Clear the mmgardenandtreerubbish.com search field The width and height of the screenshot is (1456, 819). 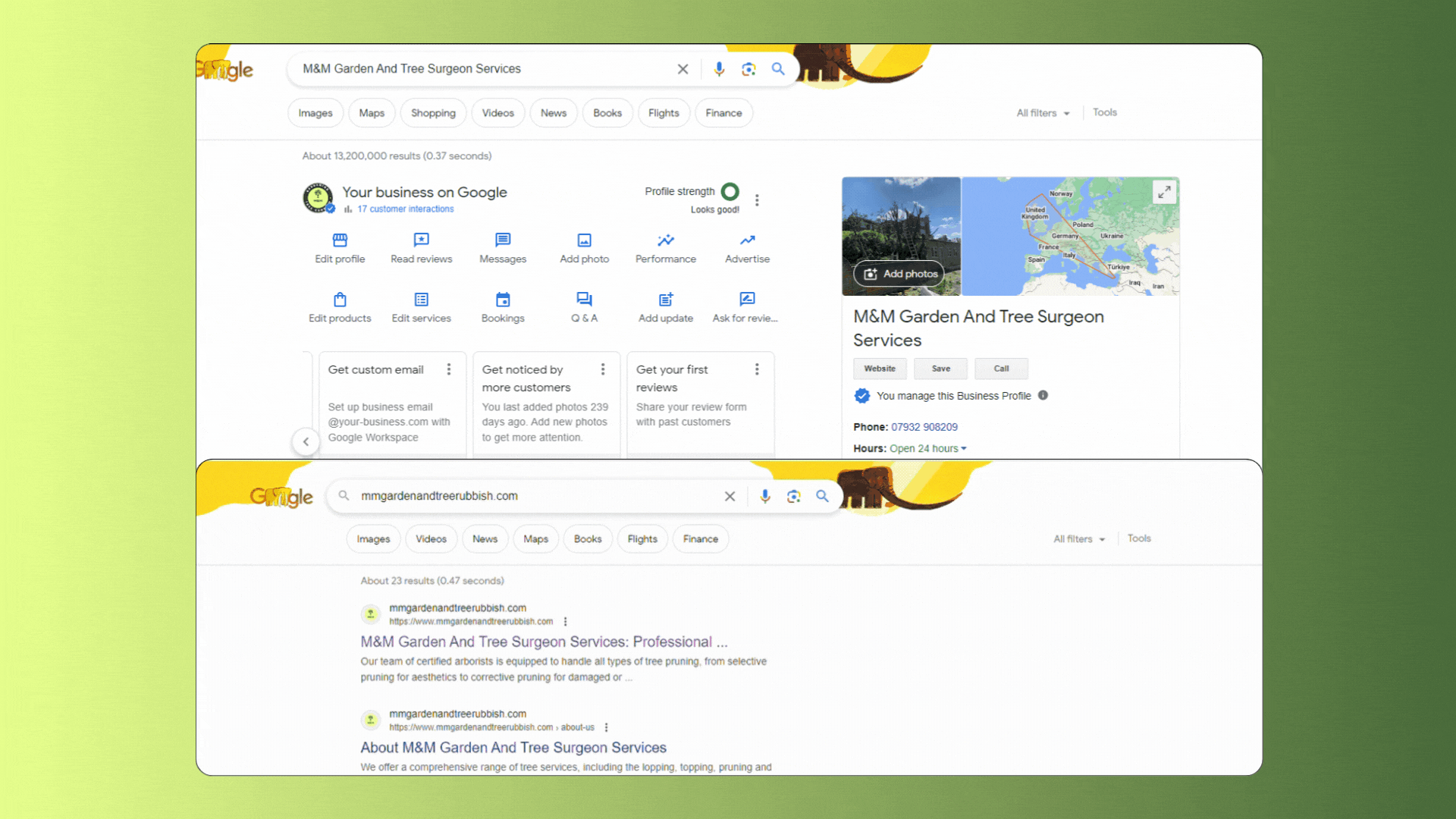pos(730,496)
